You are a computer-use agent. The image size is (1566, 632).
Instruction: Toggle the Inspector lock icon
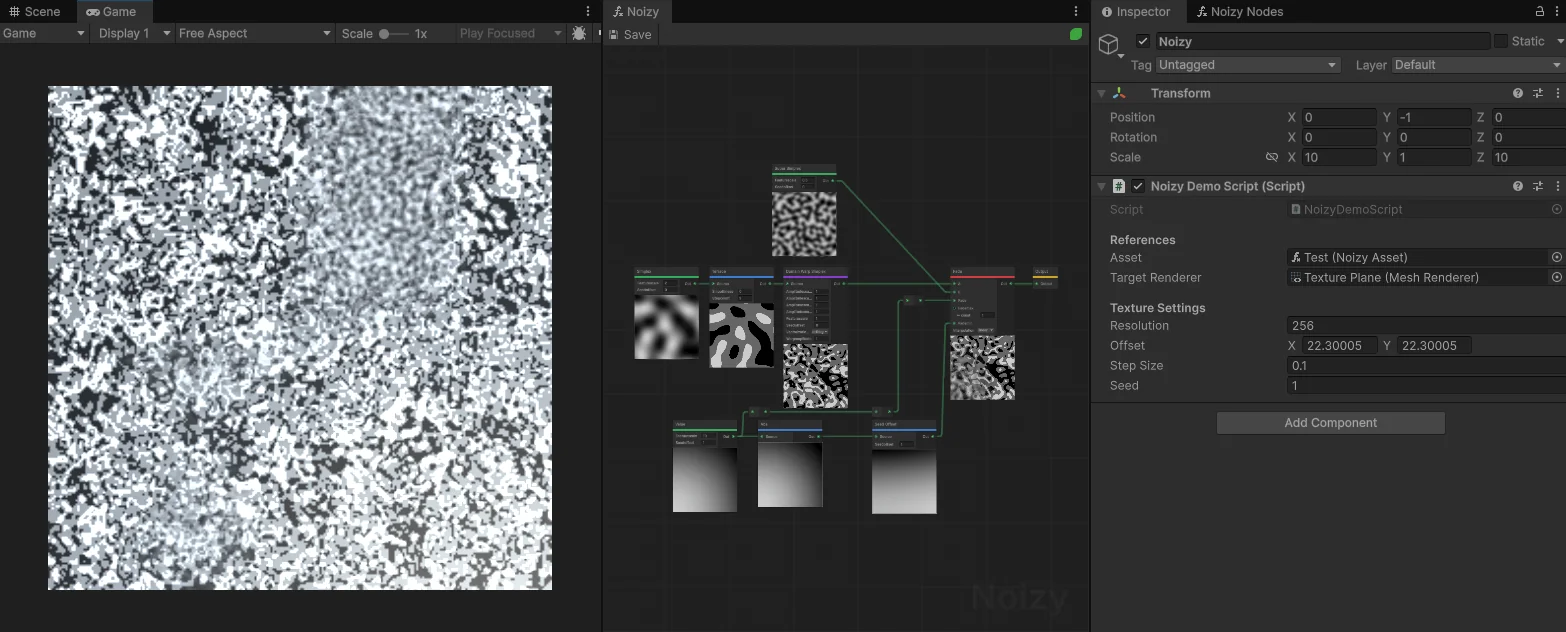[x=1540, y=12]
